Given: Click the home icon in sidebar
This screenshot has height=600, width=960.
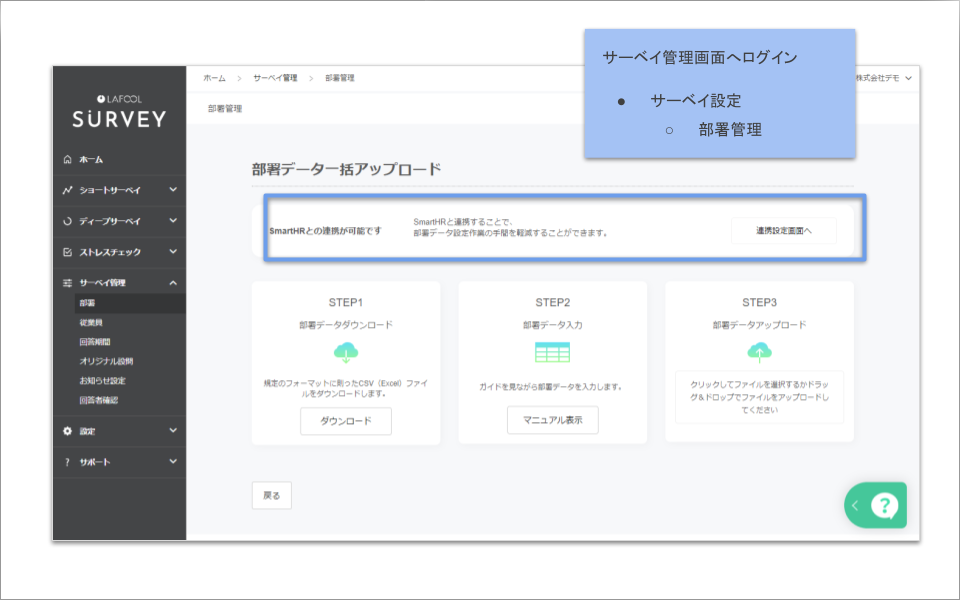Looking at the screenshot, I should (x=67, y=160).
